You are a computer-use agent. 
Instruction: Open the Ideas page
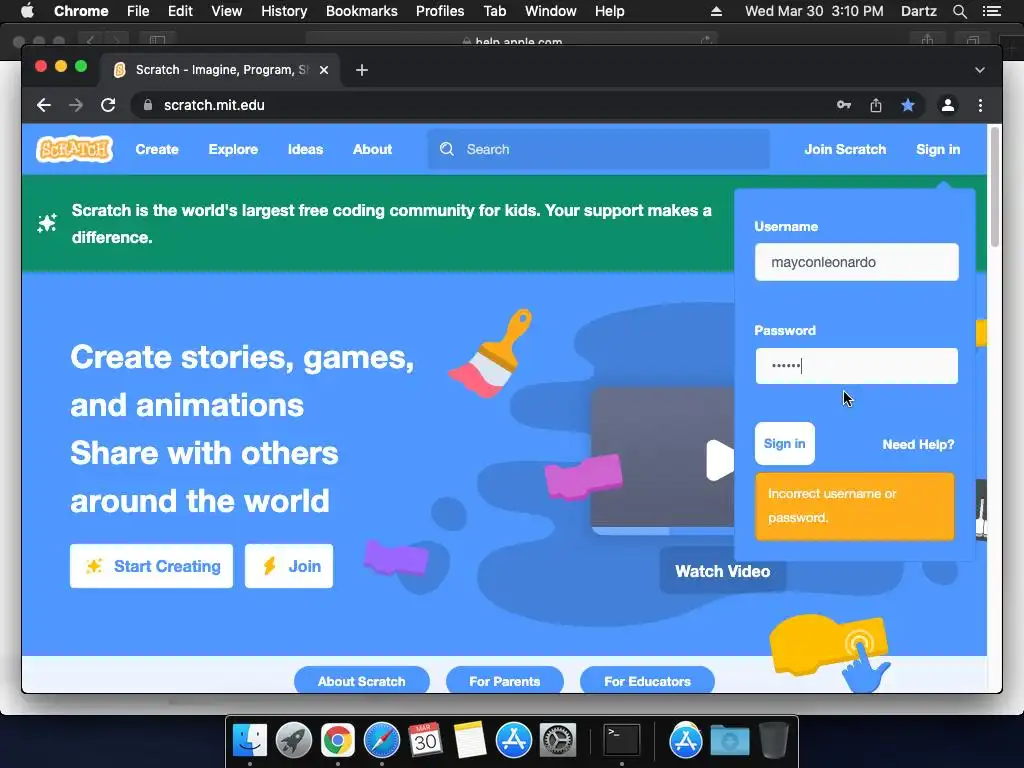point(305,149)
